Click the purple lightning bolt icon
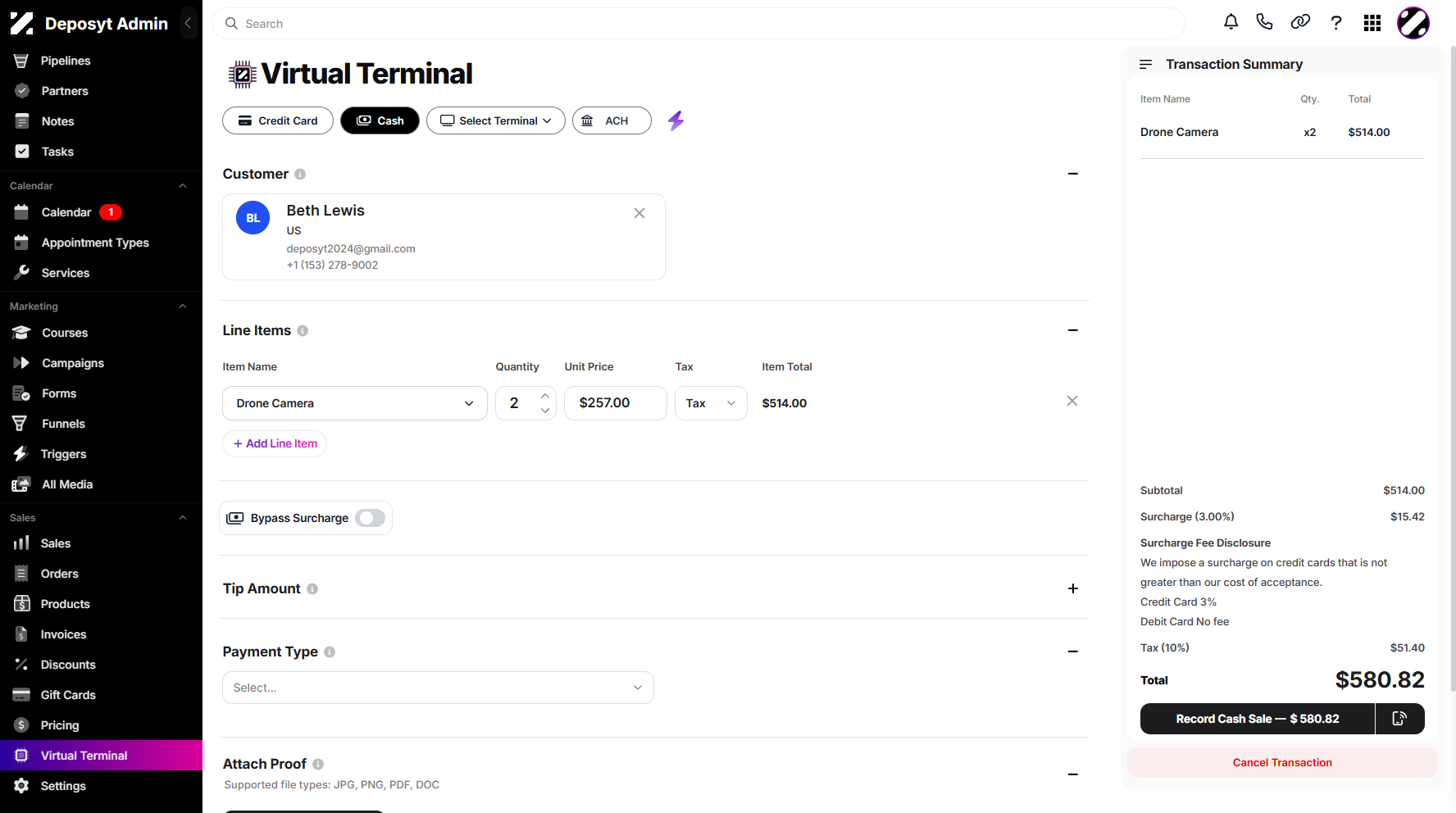The image size is (1456, 813). [x=676, y=120]
